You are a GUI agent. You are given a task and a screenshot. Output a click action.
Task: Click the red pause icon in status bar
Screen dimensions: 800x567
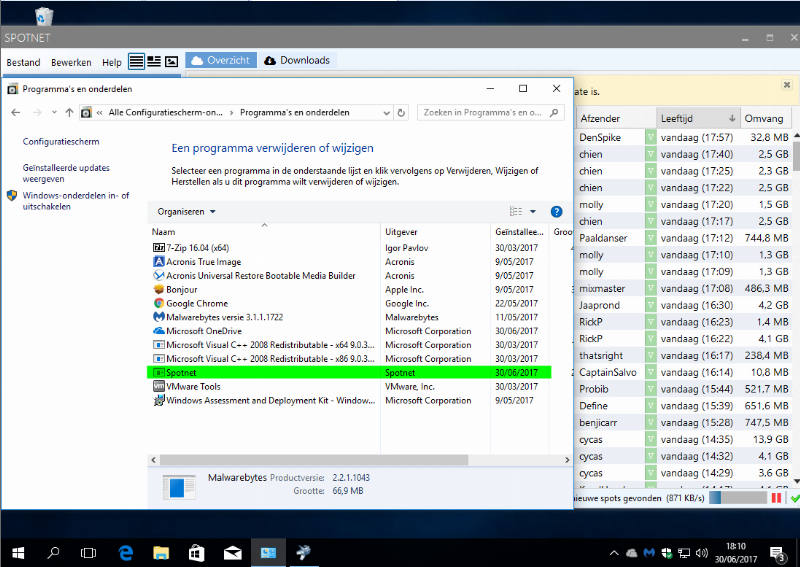pyautogui.click(x=776, y=498)
